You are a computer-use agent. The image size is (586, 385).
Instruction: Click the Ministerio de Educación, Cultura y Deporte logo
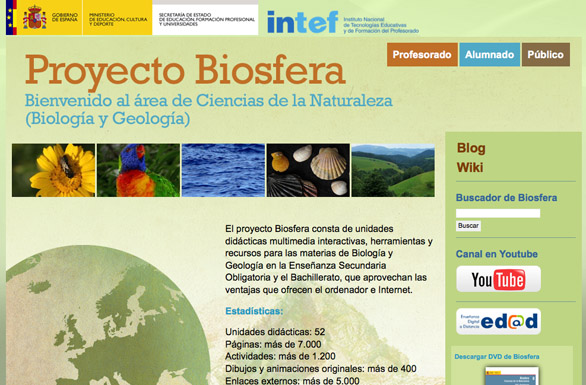point(117,18)
